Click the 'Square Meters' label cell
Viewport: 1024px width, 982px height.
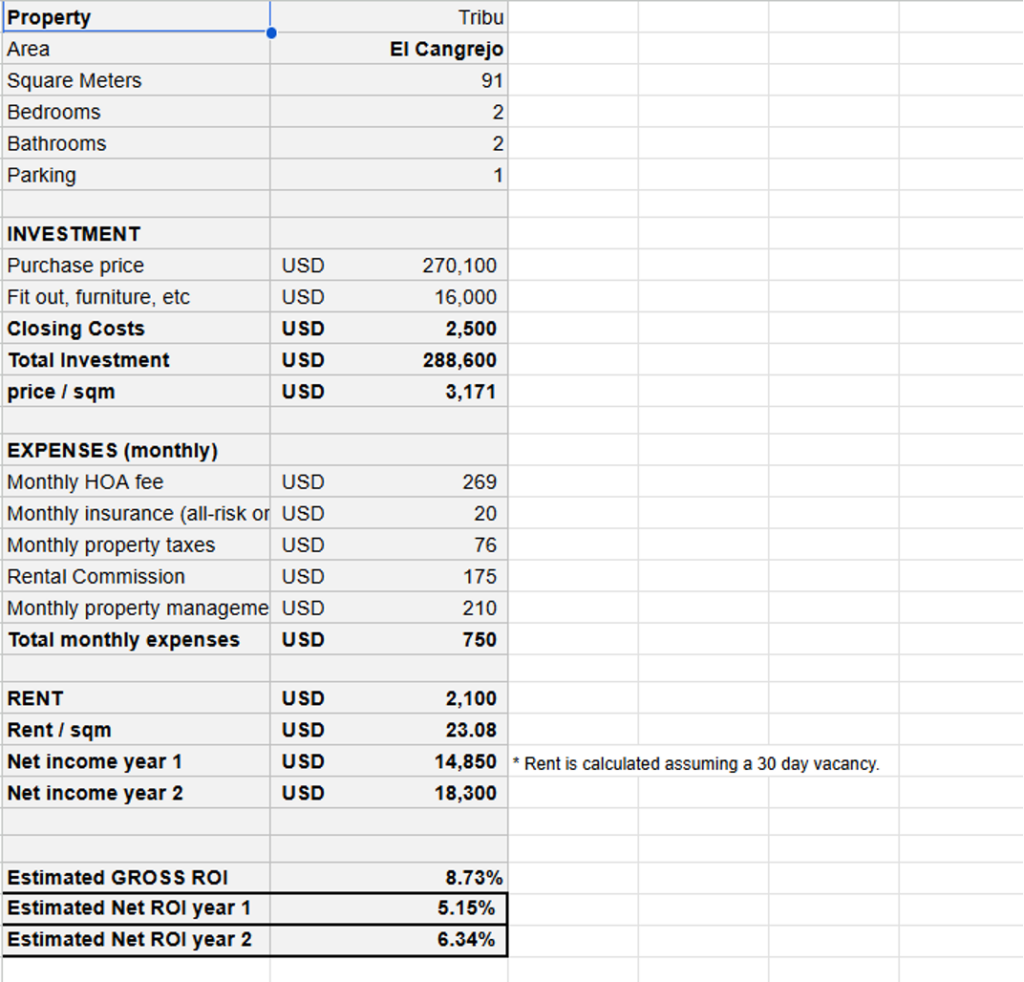point(136,80)
